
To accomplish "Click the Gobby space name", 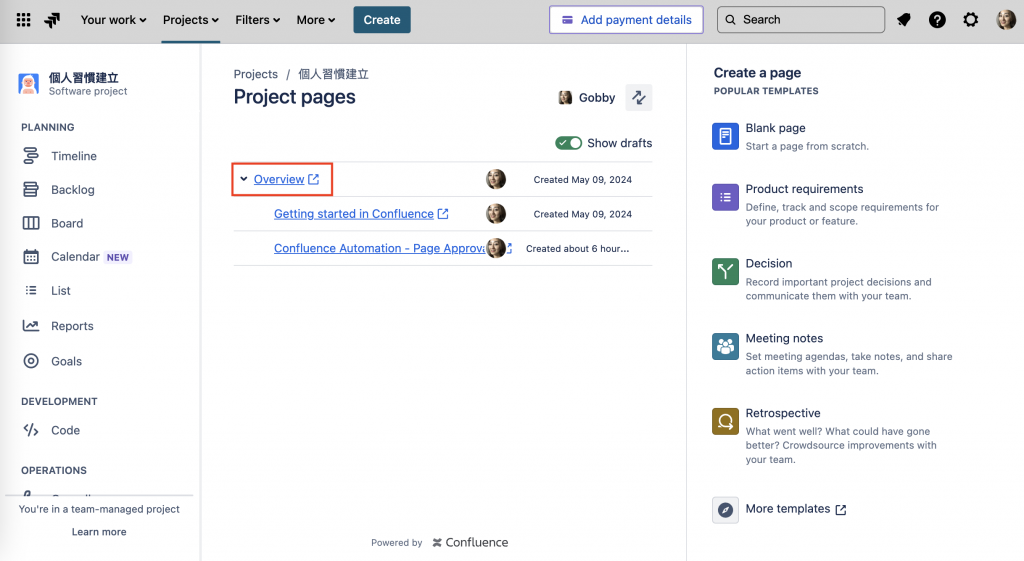I will coord(597,97).
